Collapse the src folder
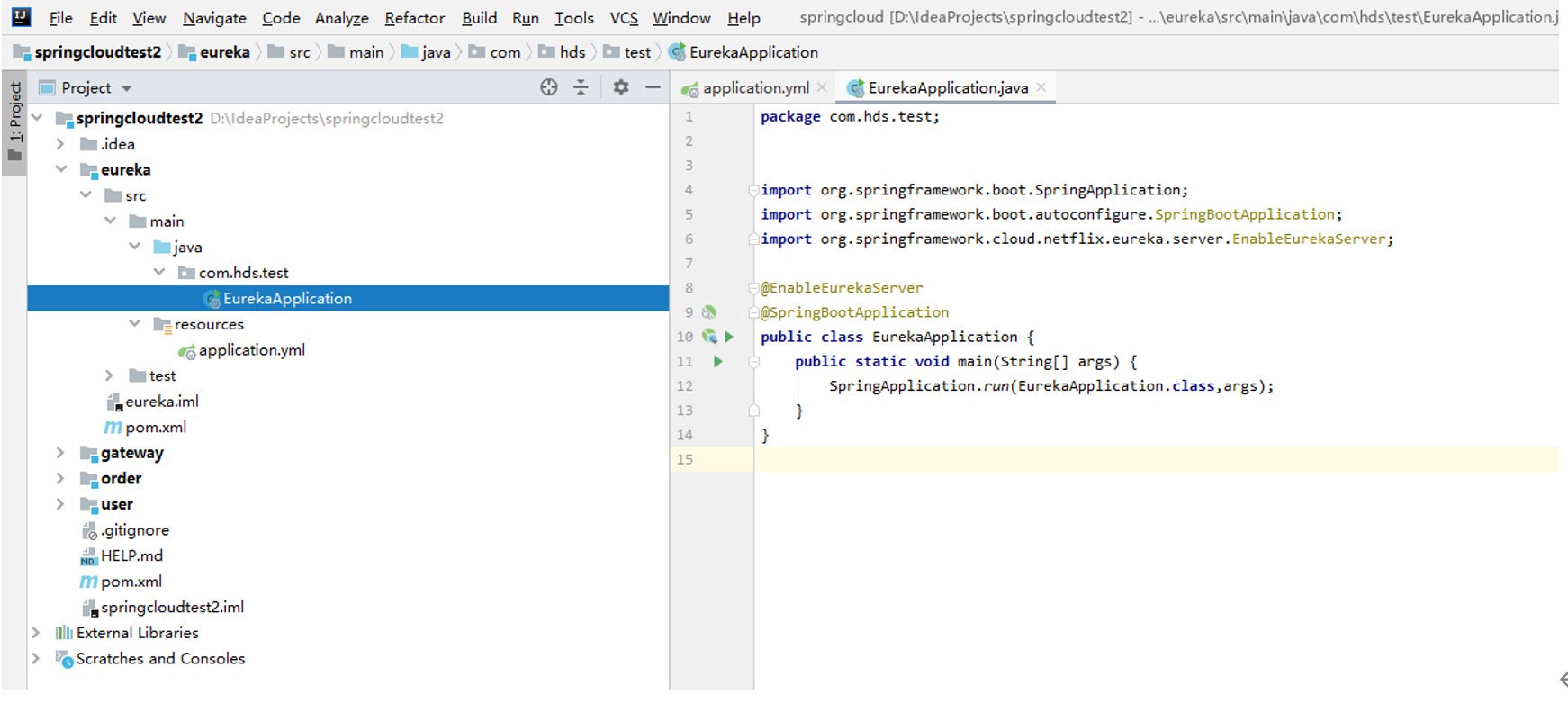 (x=86, y=195)
